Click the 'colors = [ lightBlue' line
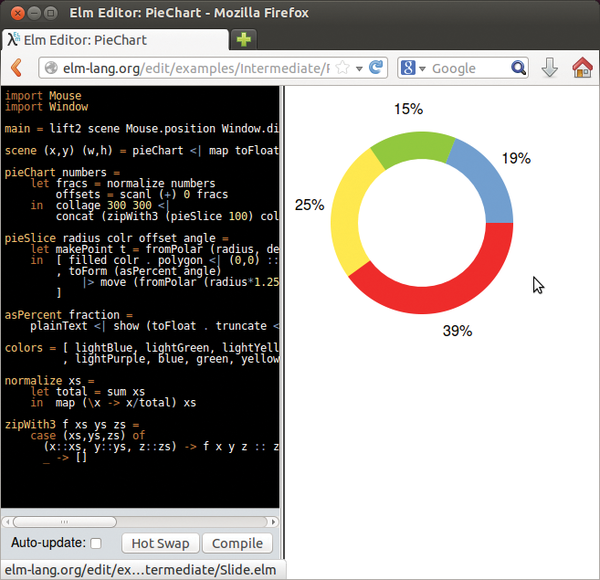The height and width of the screenshot is (580, 600). click(x=142, y=348)
